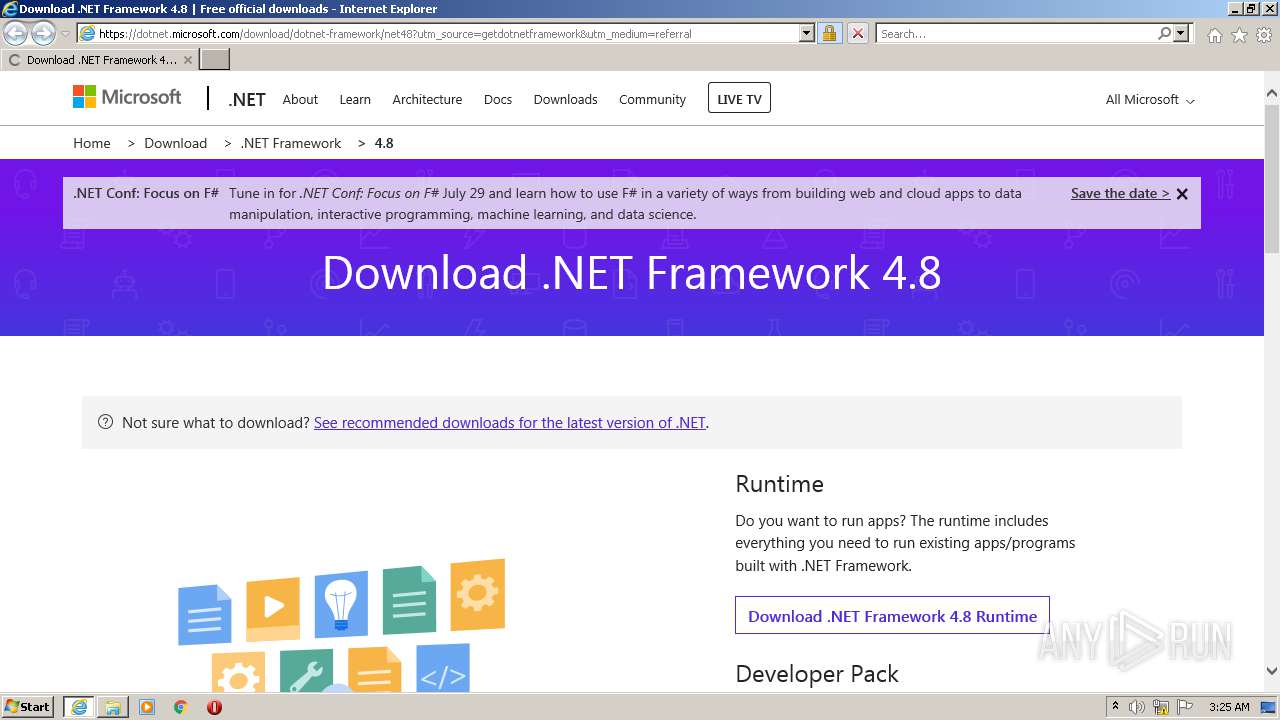This screenshot has height=720, width=1280.
Task: Open the red Opera taskbar icon
Action: coord(214,707)
